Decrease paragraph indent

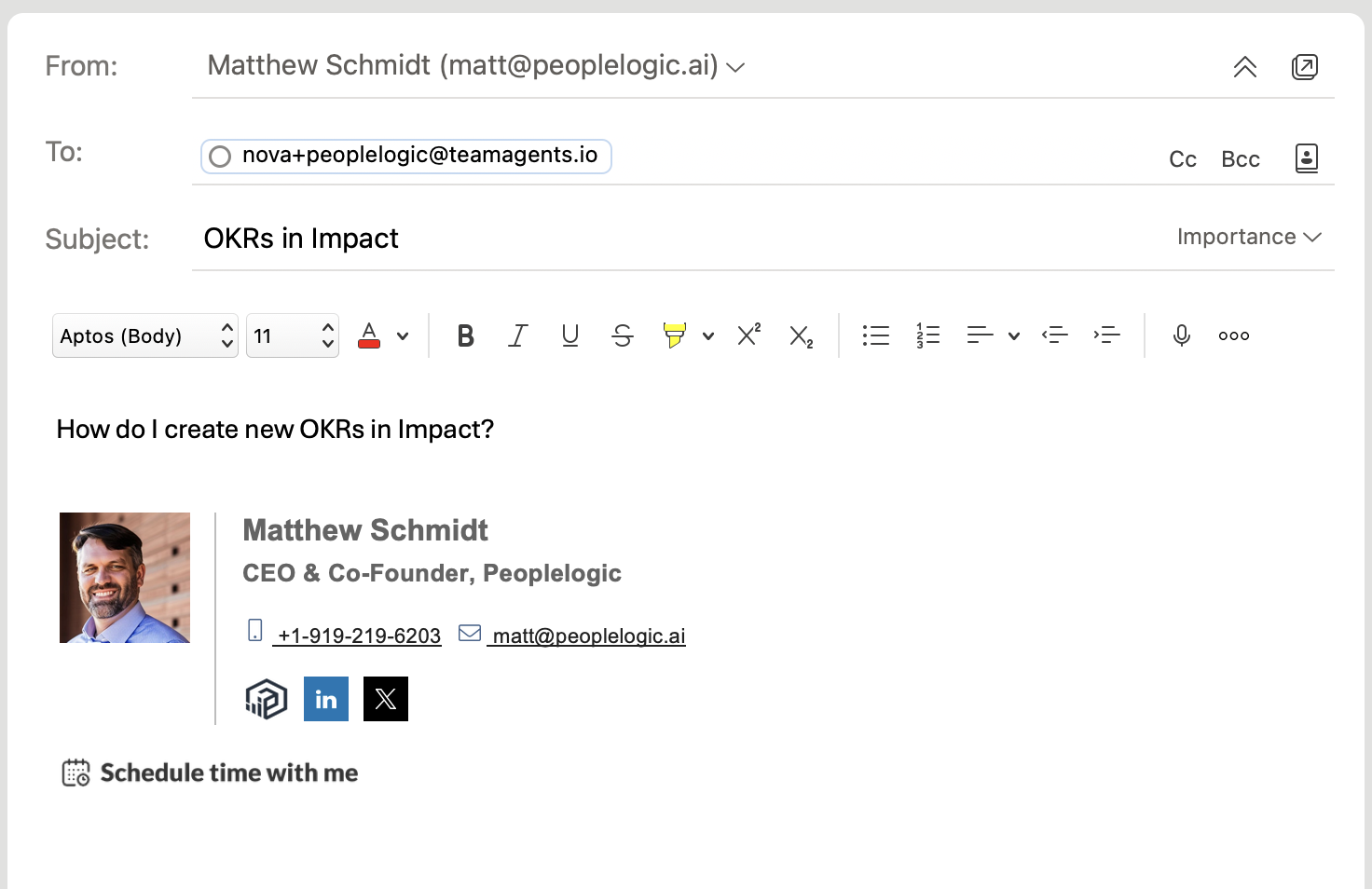1055,335
